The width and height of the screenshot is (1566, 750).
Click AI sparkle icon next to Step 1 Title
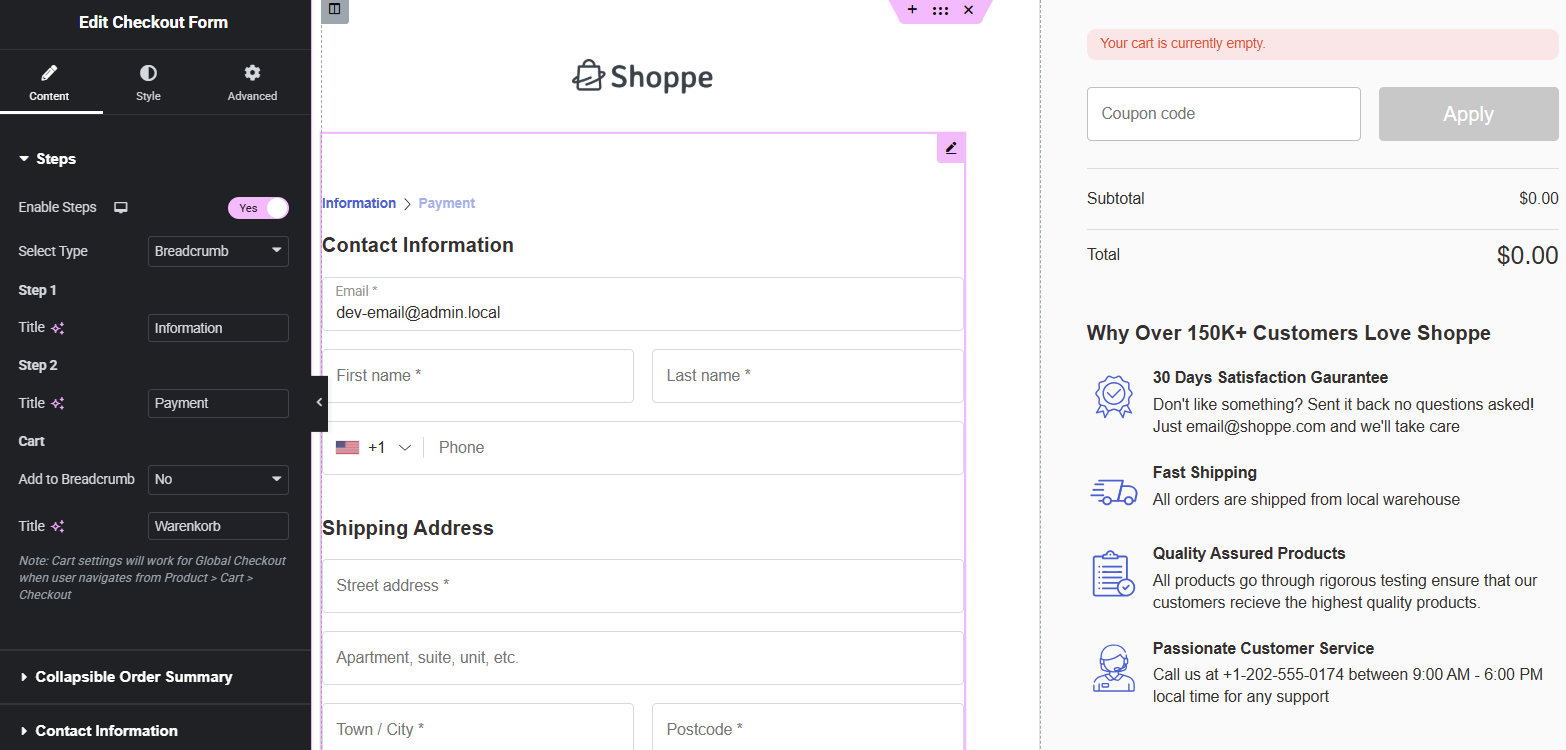click(x=58, y=328)
